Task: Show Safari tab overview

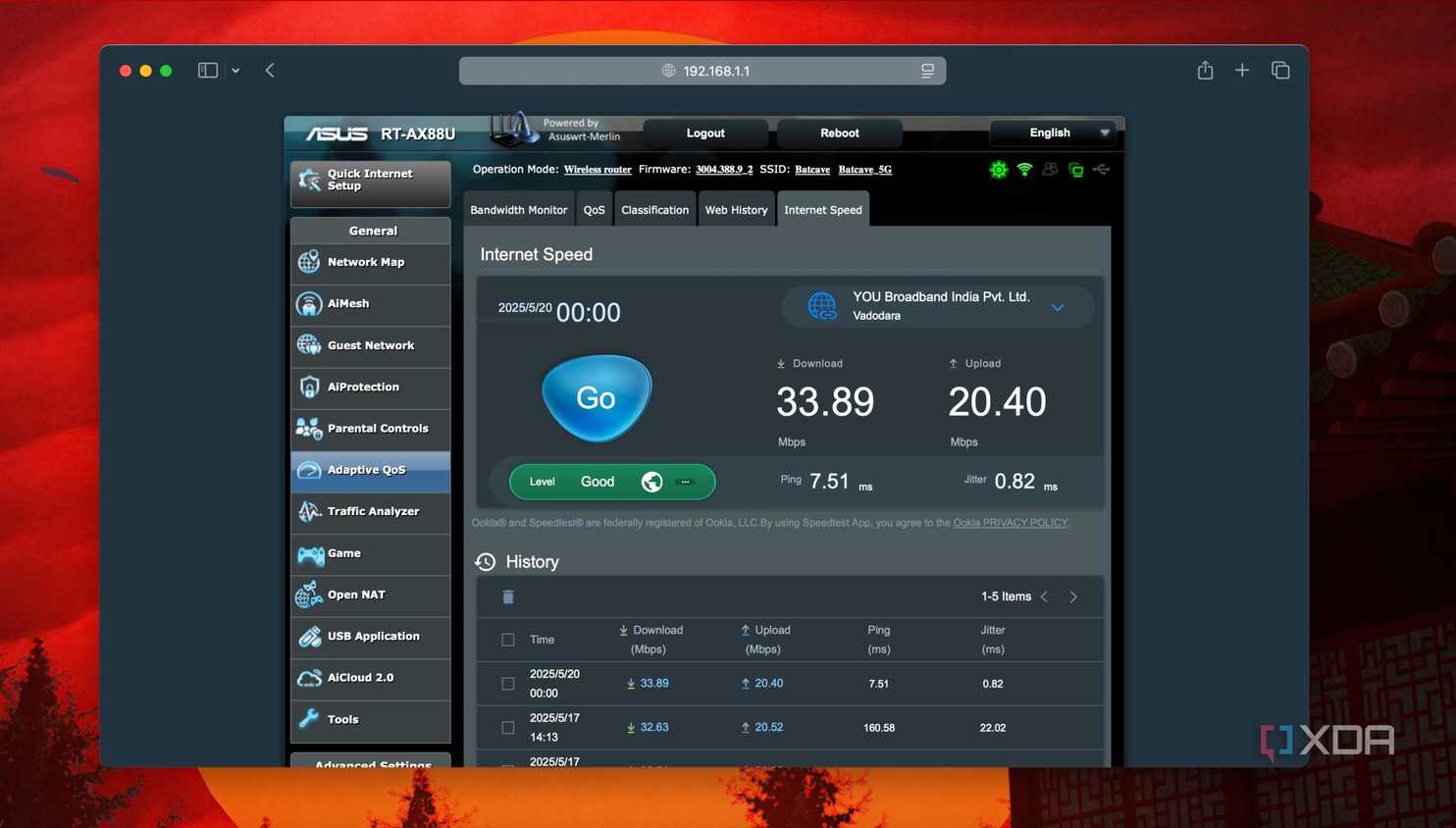Action: pos(1280,71)
